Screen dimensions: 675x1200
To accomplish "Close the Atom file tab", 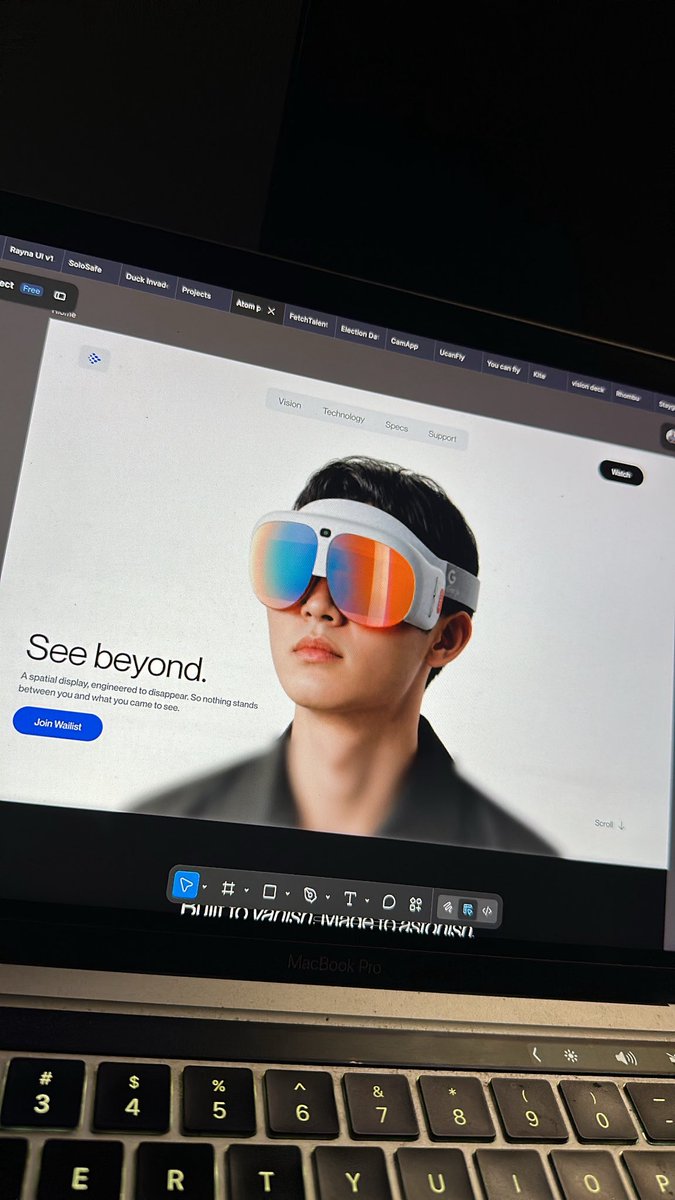I will pos(271,311).
